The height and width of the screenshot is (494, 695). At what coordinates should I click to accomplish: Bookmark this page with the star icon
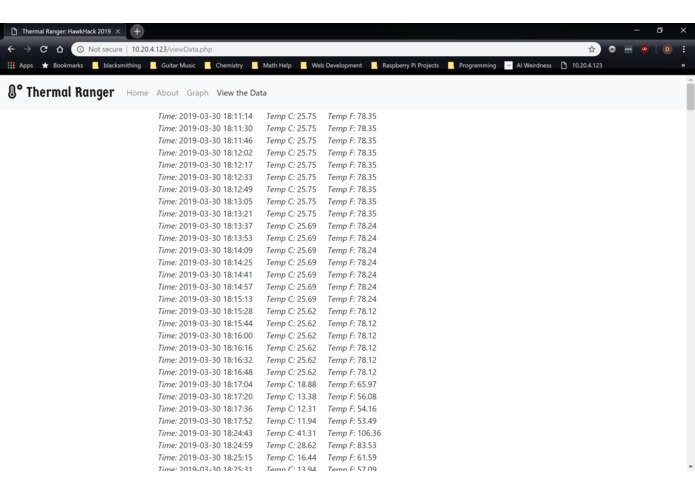(x=592, y=49)
